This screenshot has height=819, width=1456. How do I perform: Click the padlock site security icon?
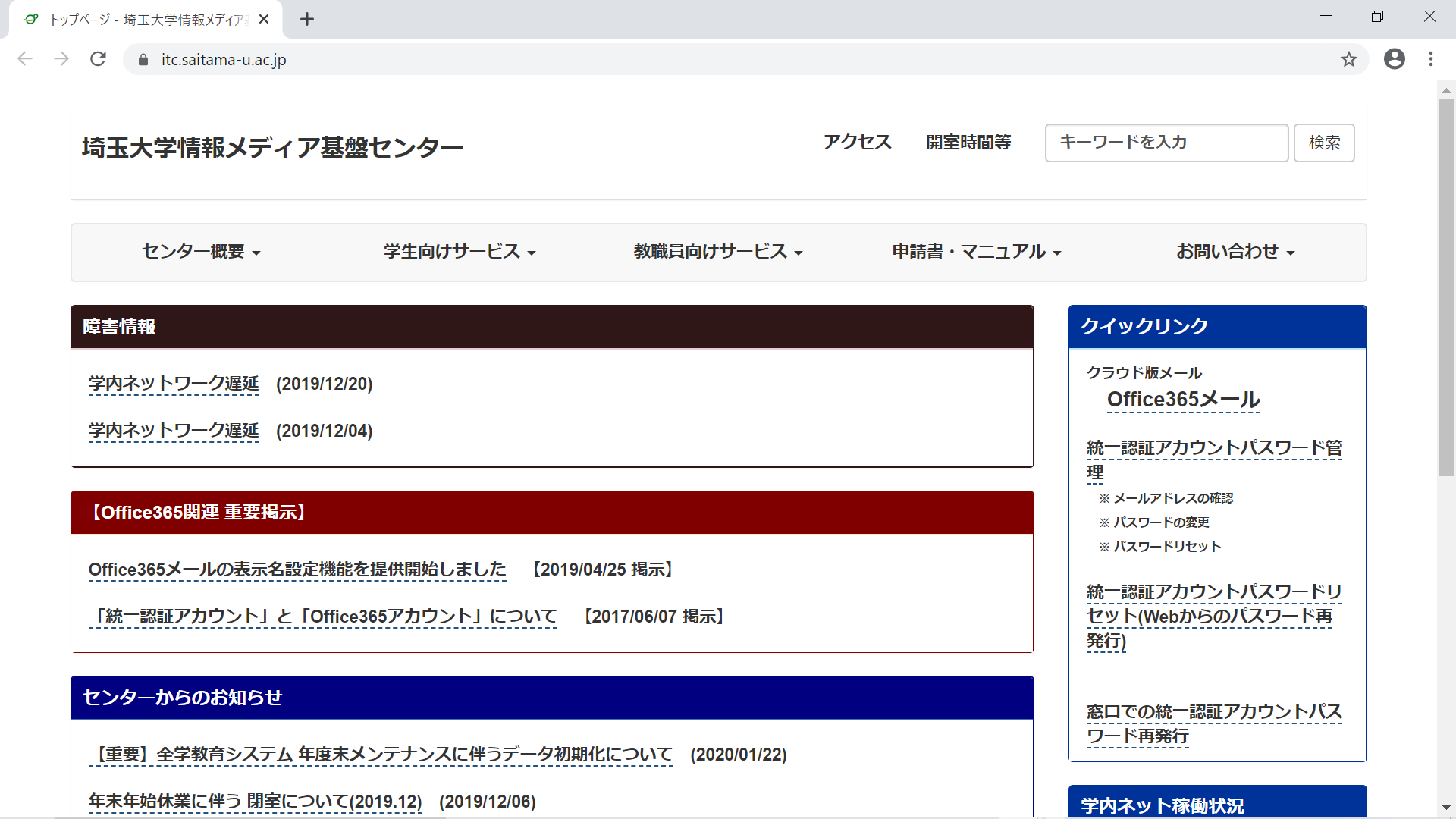143,60
